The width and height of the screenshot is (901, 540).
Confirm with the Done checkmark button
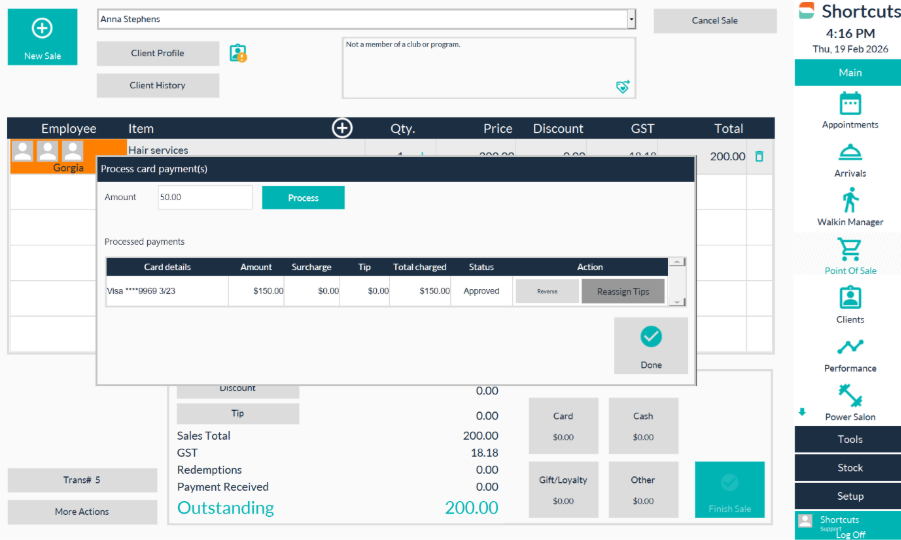click(651, 345)
